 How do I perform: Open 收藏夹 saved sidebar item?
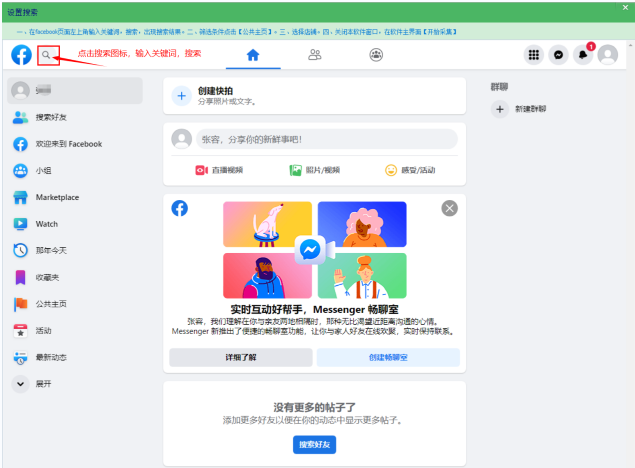75,277
